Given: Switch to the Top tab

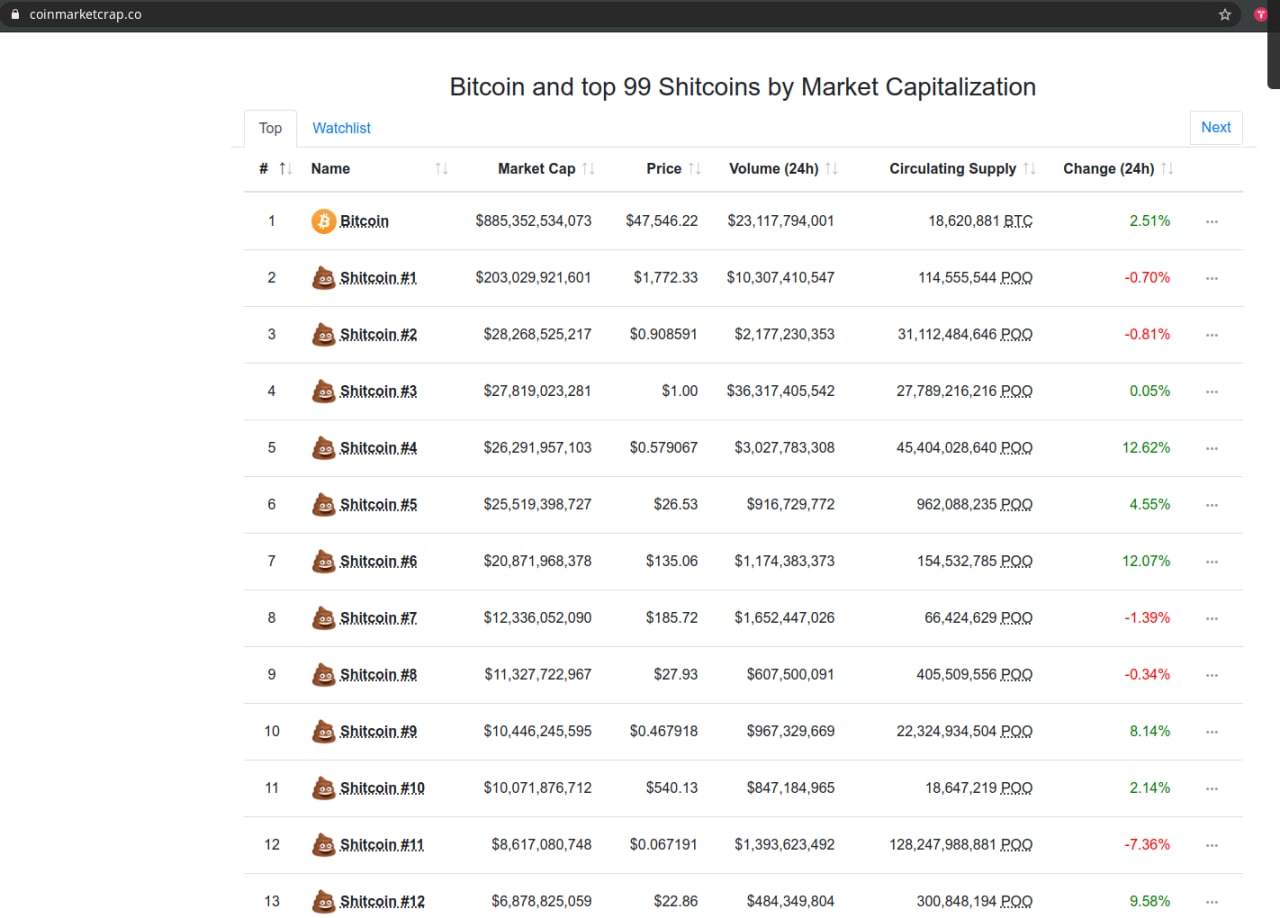Looking at the screenshot, I should click(x=270, y=128).
